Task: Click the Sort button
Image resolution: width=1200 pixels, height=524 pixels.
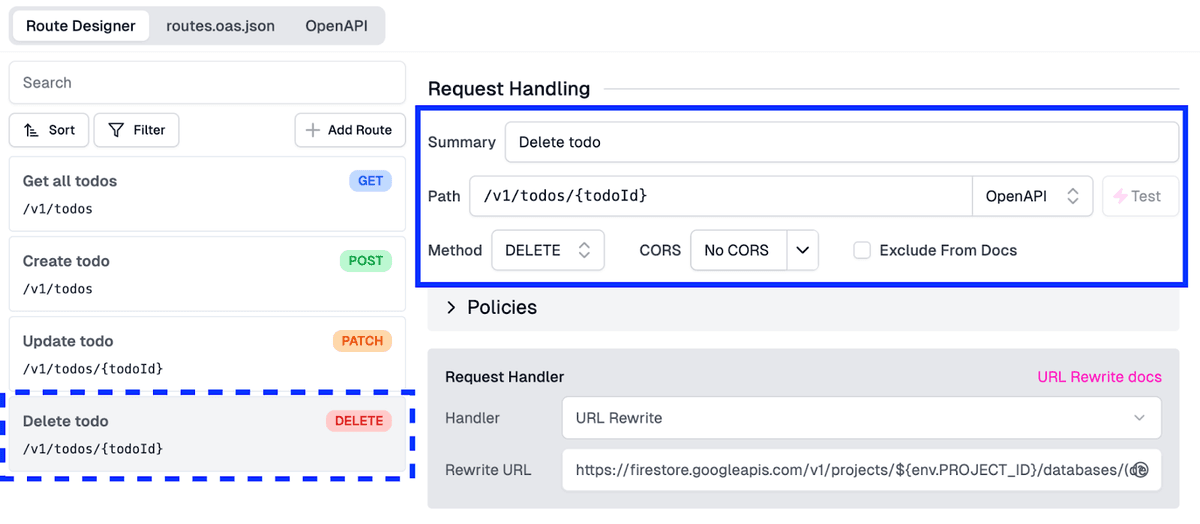Action: click(49, 130)
